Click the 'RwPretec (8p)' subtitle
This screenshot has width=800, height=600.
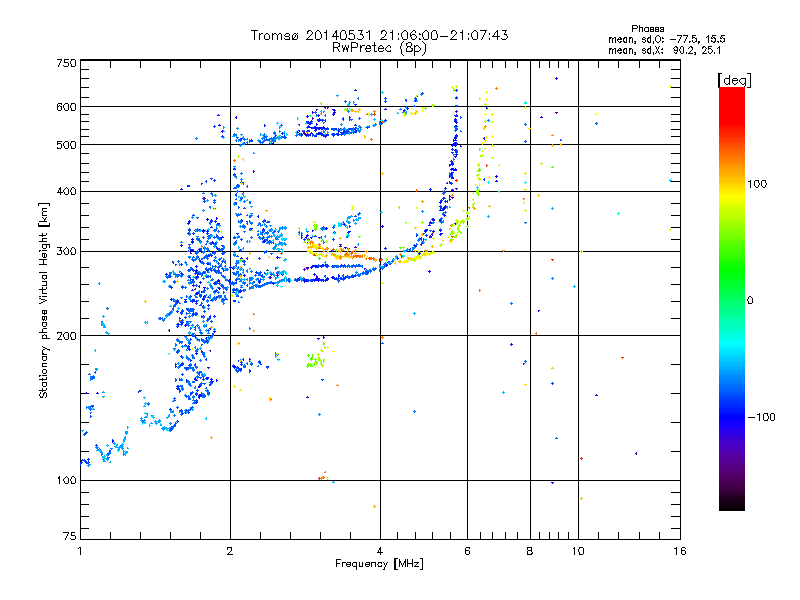pyautogui.click(x=379, y=48)
